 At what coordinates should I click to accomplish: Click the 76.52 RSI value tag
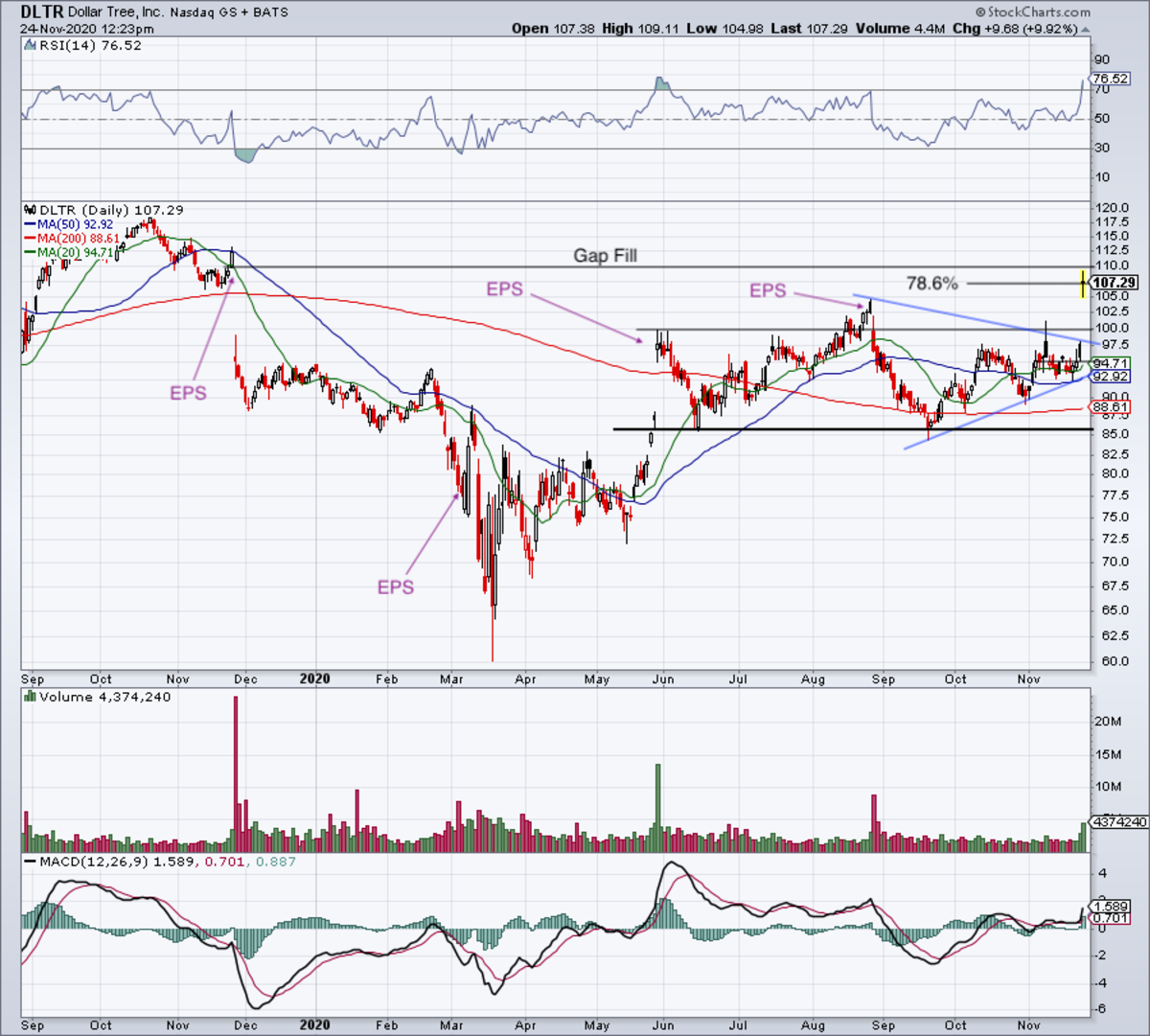coord(1111,79)
